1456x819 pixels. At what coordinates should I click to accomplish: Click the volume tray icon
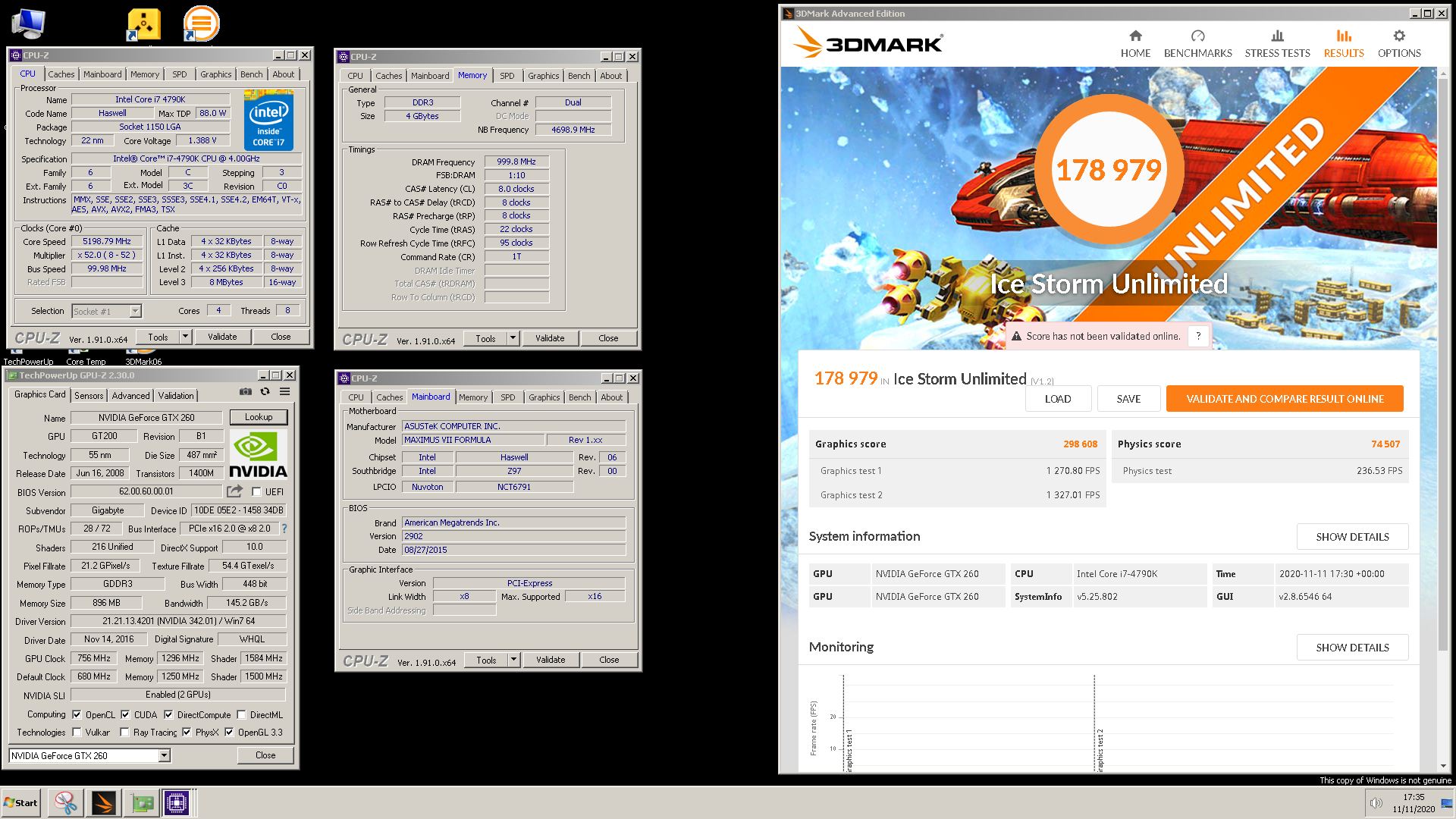(x=1376, y=804)
